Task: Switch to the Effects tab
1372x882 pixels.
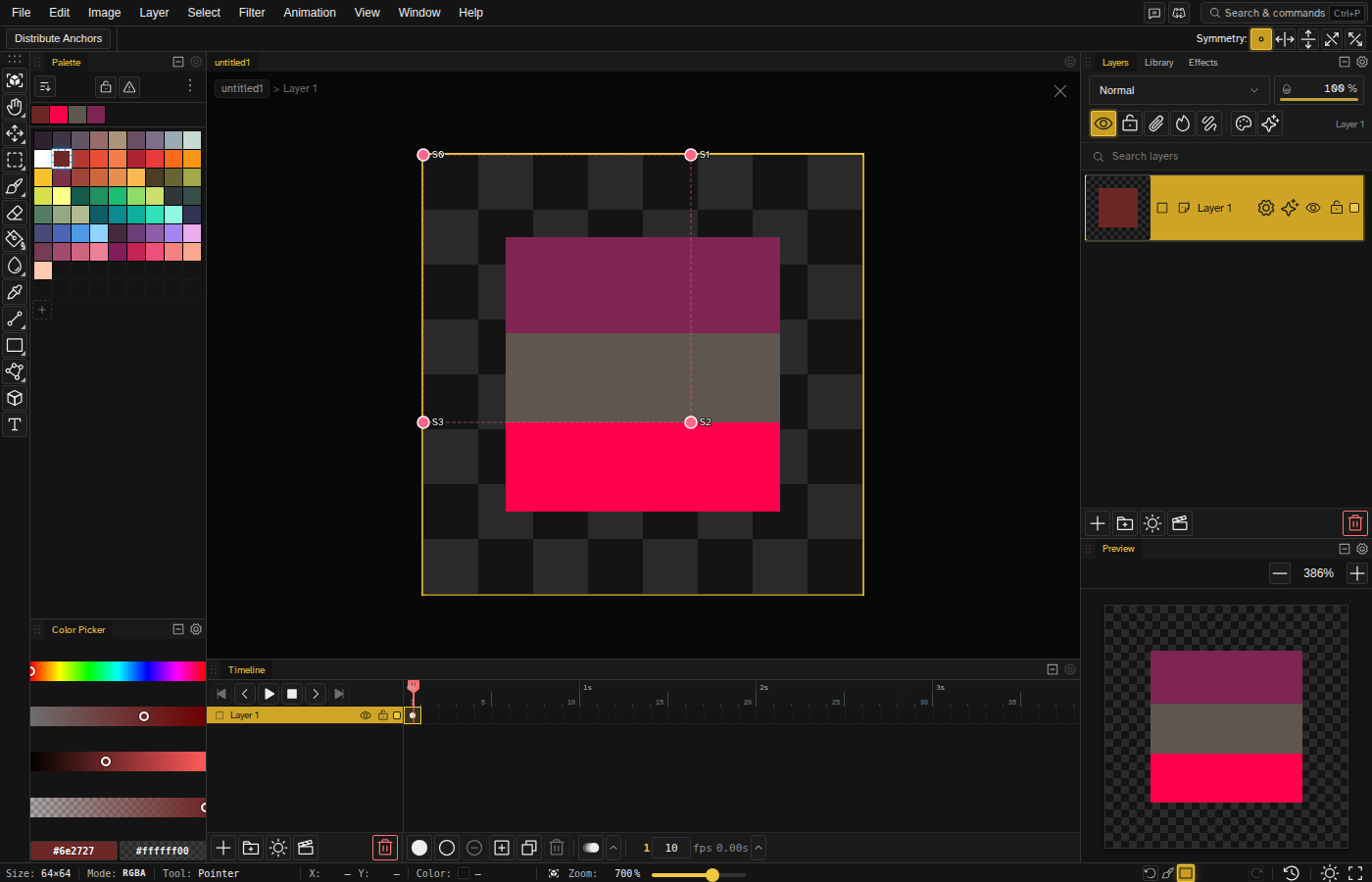Action: 1202,63
